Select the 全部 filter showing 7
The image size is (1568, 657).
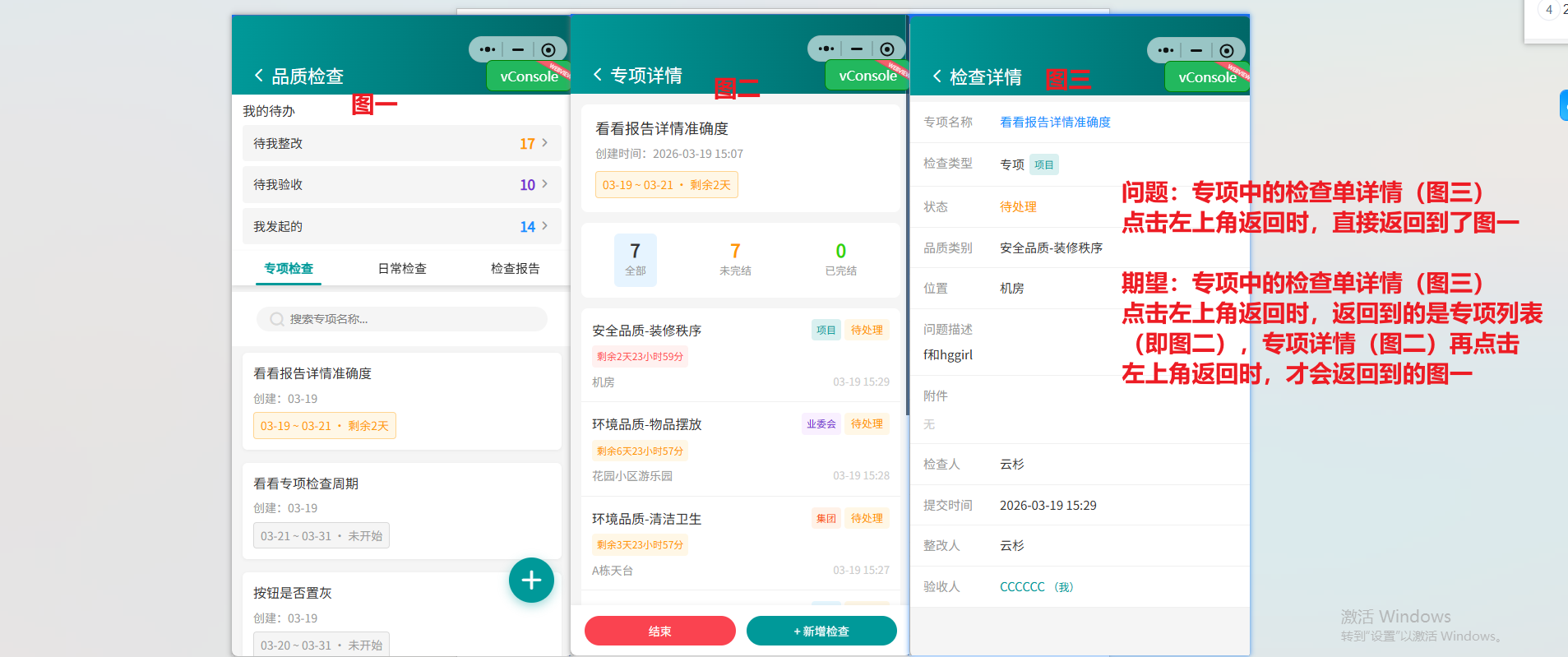pos(635,259)
